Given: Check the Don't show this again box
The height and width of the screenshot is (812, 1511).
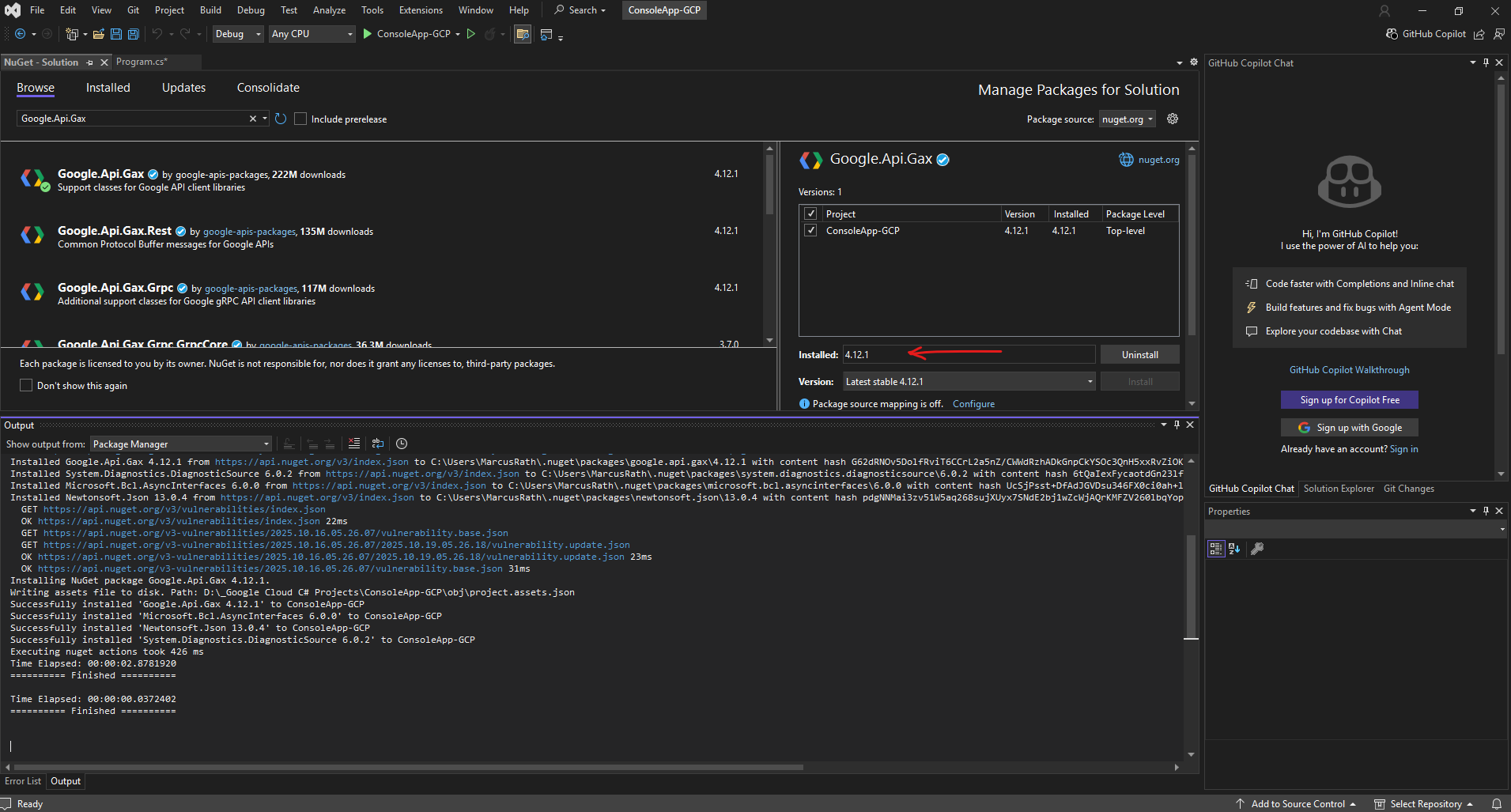Looking at the screenshot, I should tap(26, 385).
